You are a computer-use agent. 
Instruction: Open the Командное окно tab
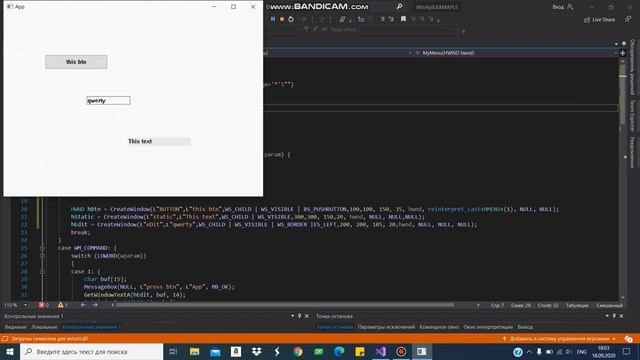pyautogui.click(x=439, y=327)
